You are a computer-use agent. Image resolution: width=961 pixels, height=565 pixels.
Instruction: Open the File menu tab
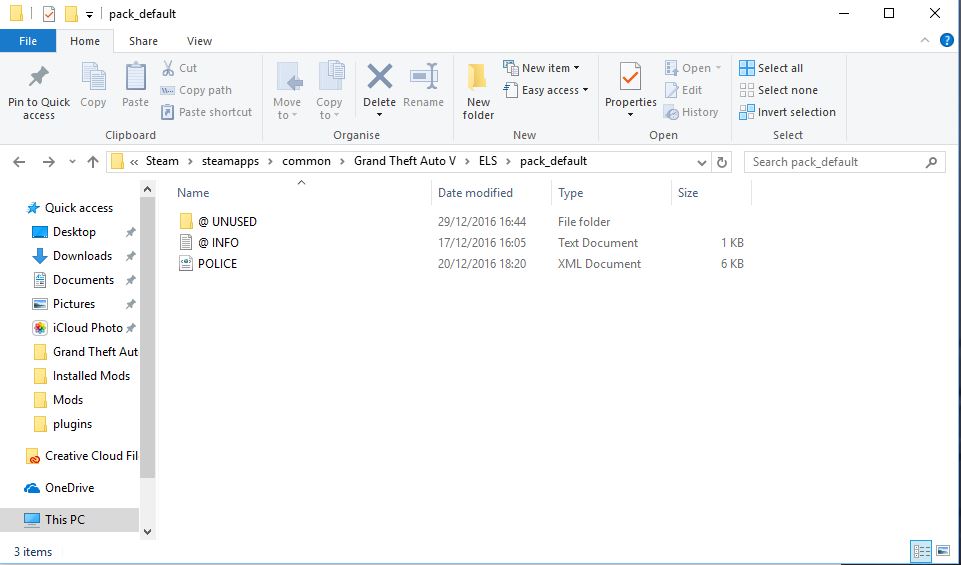28,41
